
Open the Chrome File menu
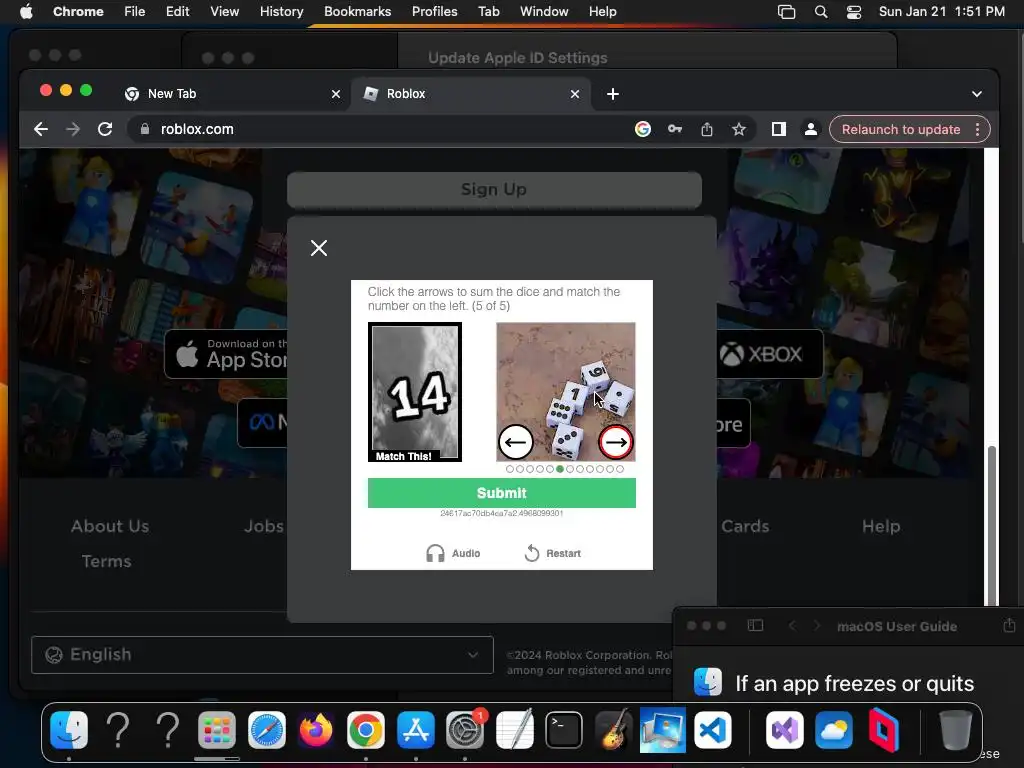[x=135, y=12]
